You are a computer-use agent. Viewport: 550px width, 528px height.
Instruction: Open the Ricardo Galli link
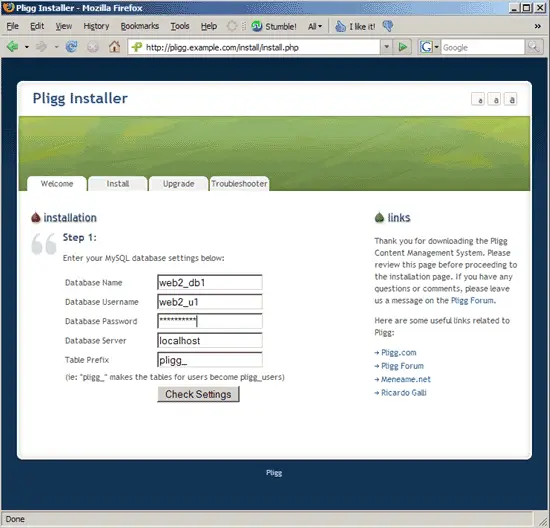pyautogui.click(x=404, y=393)
